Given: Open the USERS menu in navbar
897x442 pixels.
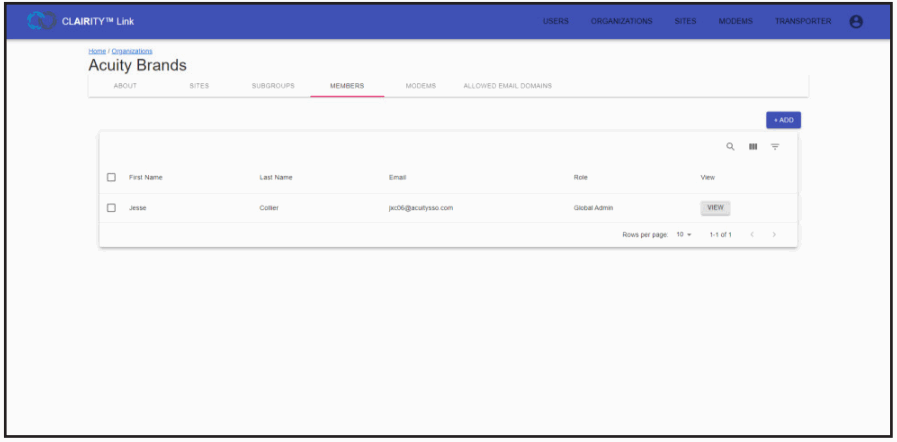Looking at the screenshot, I should coord(555,21).
